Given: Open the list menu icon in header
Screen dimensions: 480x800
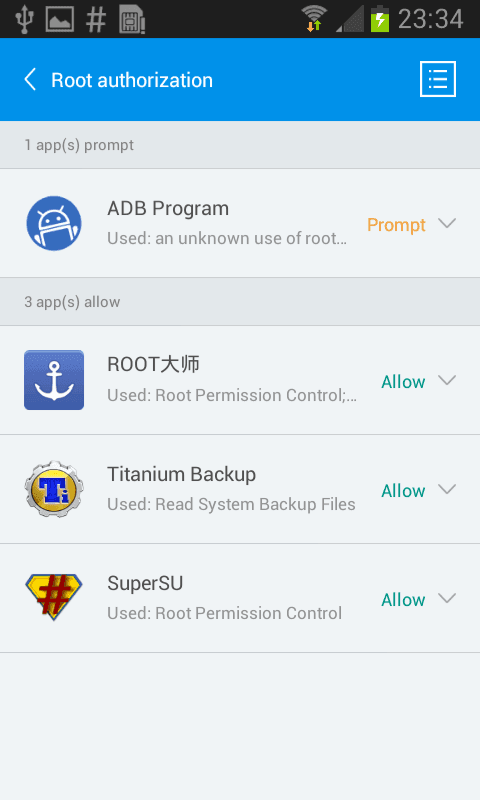Looking at the screenshot, I should pyautogui.click(x=438, y=79).
